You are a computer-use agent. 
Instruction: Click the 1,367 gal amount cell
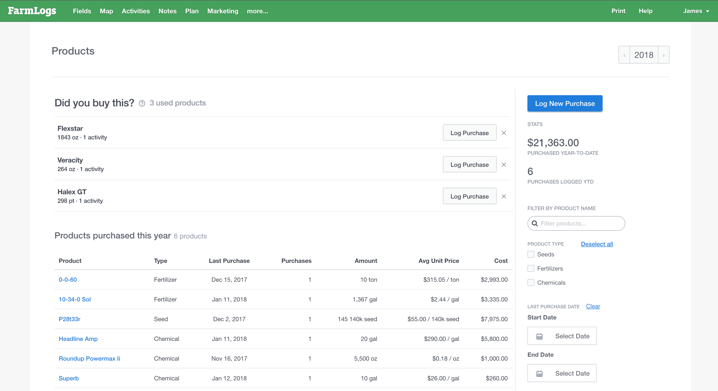(365, 299)
